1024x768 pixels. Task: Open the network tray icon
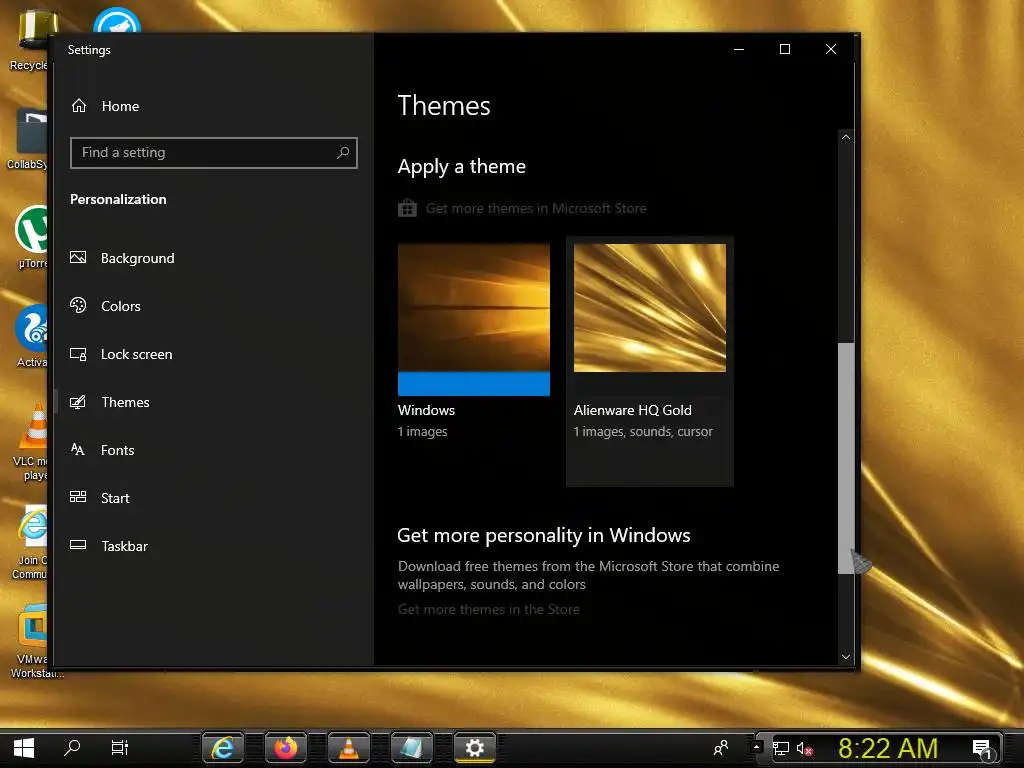[x=780, y=748]
